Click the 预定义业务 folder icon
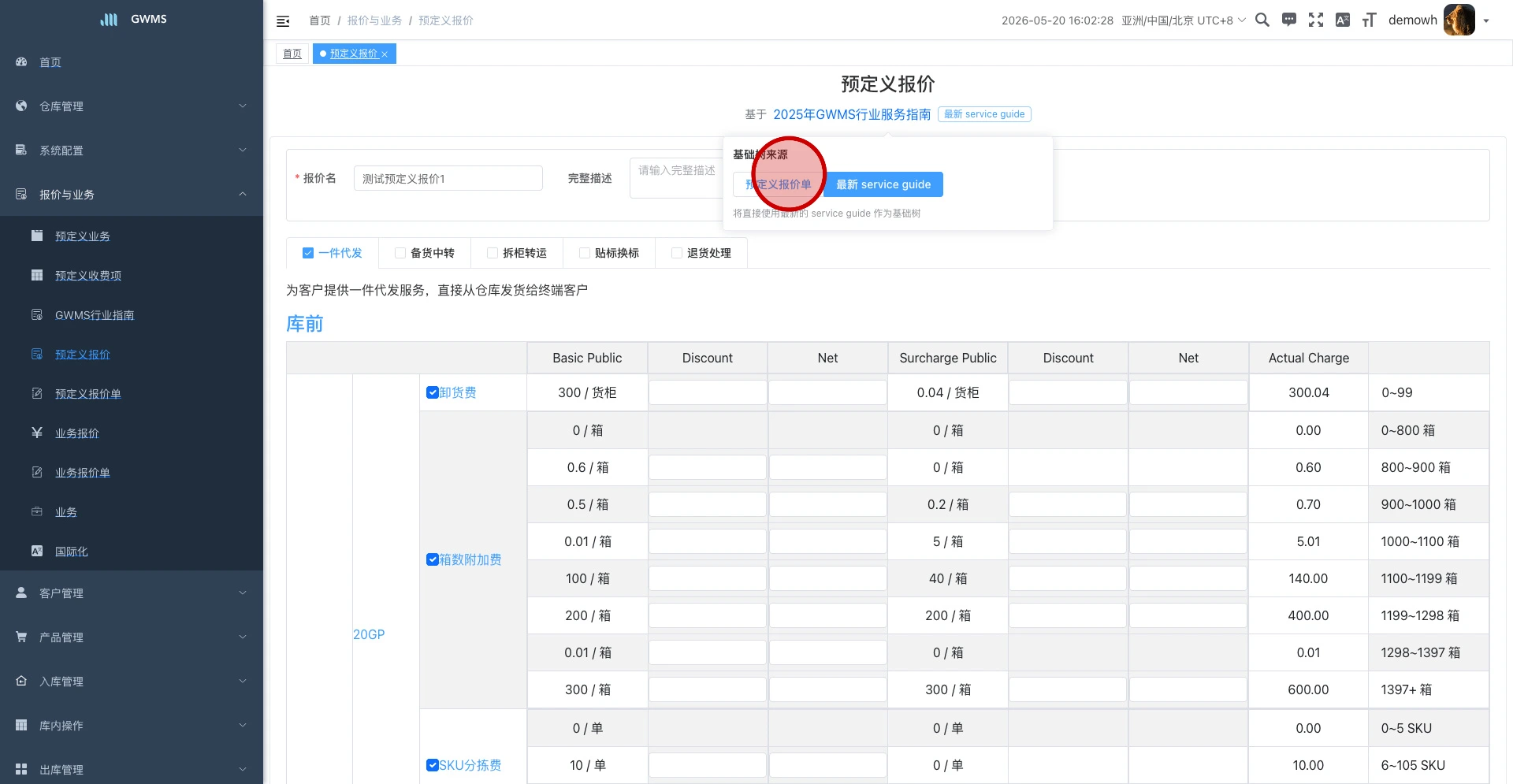The width and height of the screenshot is (1513, 784). [x=37, y=236]
